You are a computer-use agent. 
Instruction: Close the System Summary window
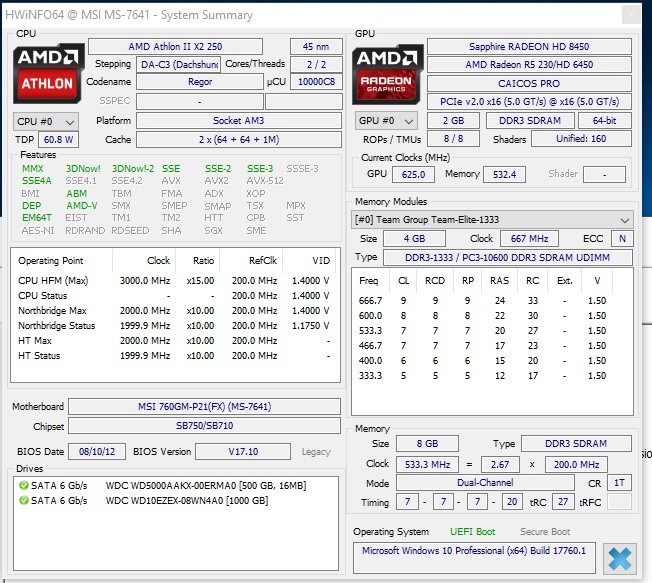pos(631,15)
